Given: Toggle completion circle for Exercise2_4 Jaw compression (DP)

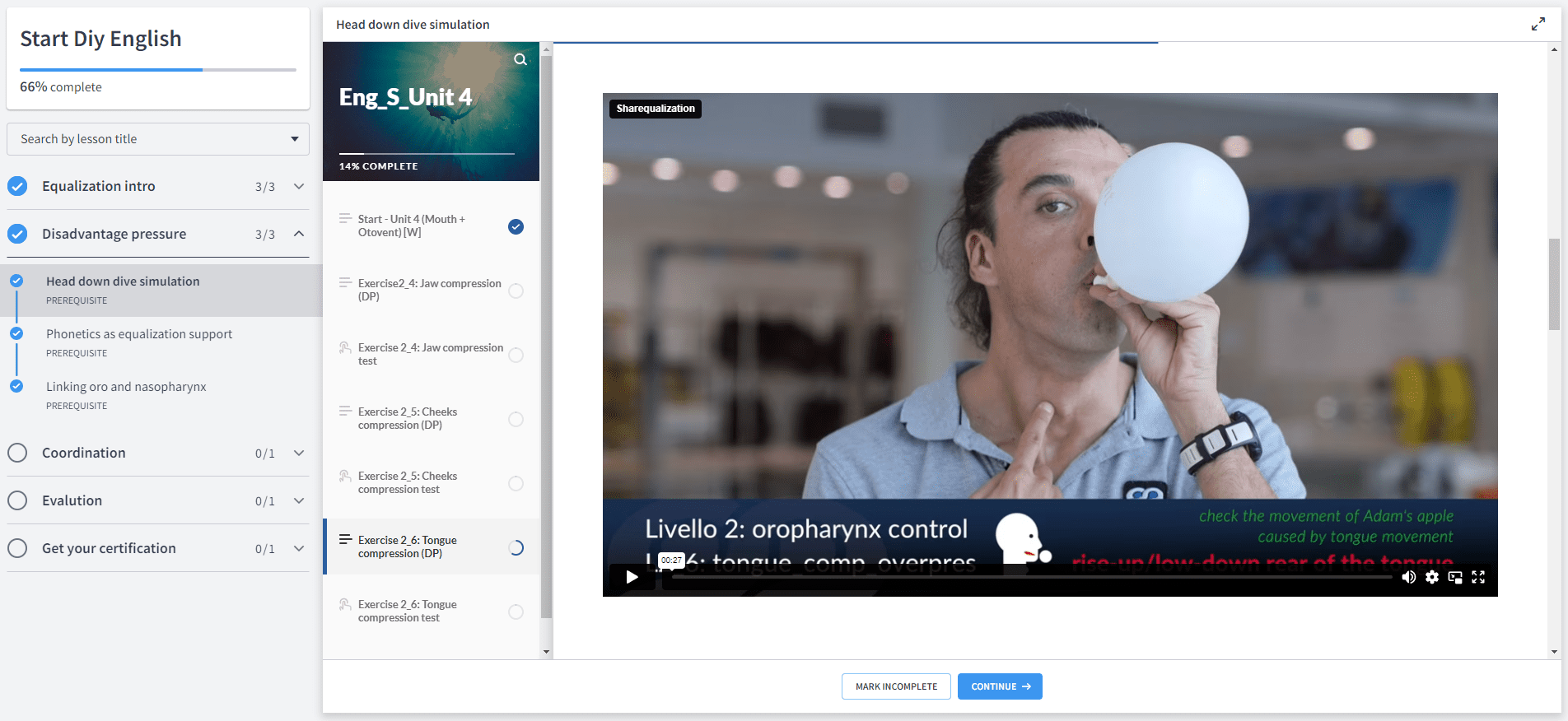Looking at the screenshot, I should coord(516,291).
